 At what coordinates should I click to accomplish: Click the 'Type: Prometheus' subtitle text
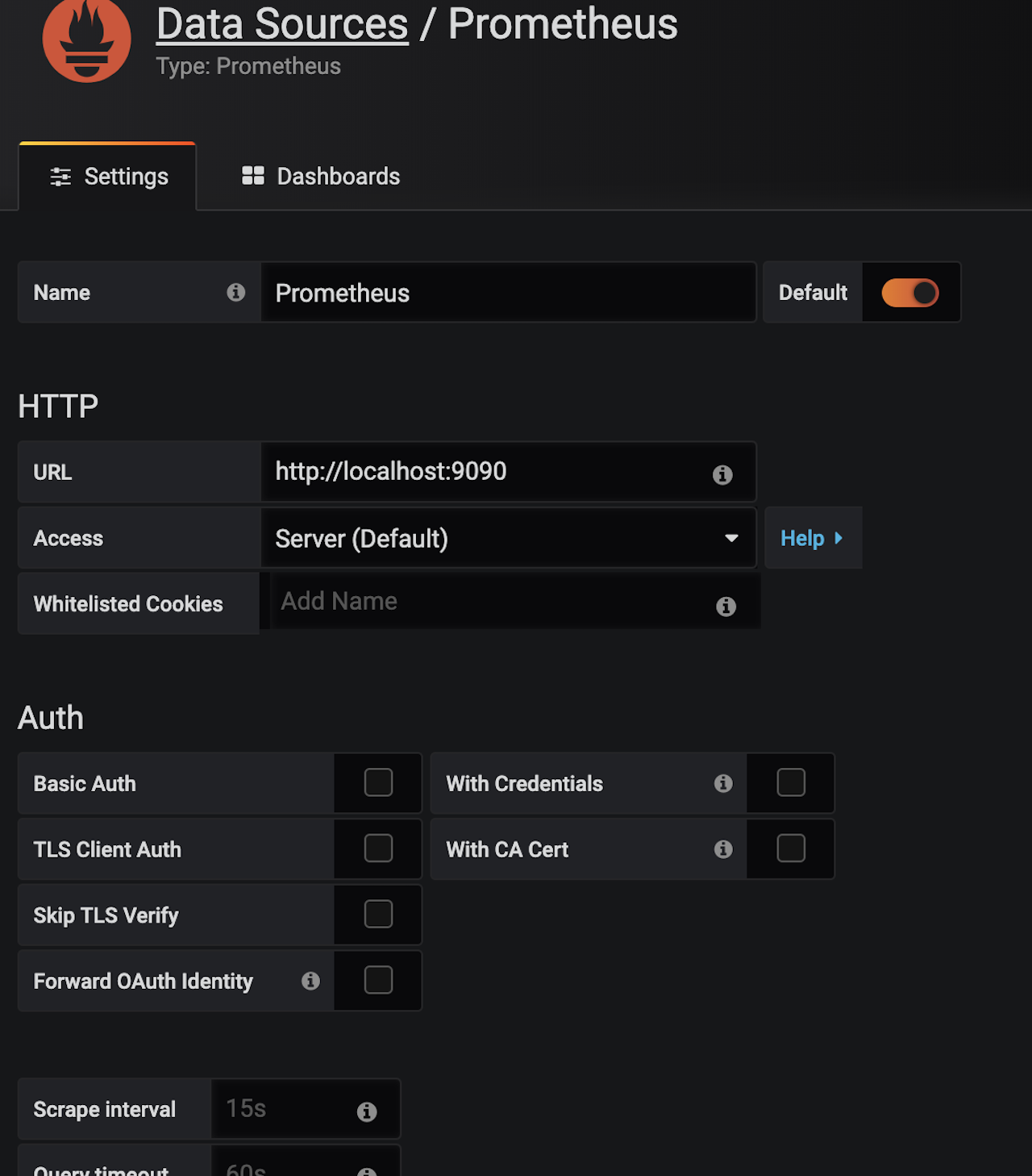point(248,66)
